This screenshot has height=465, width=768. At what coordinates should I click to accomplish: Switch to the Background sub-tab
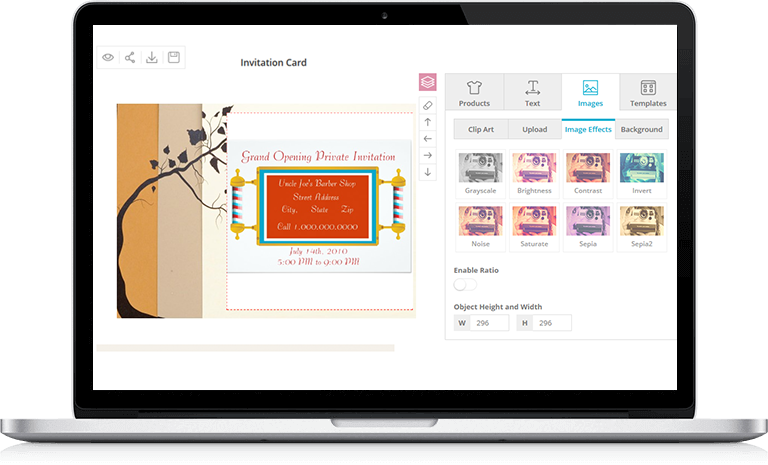641,129
